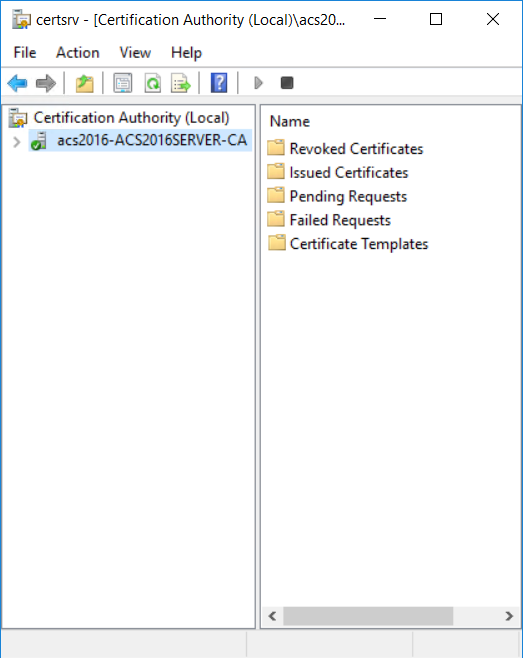The width and height of the screenshot is (523, 658).
Task: Open the Properties toolbar icon
Action: pyautogui.click(x=123, y=83)
